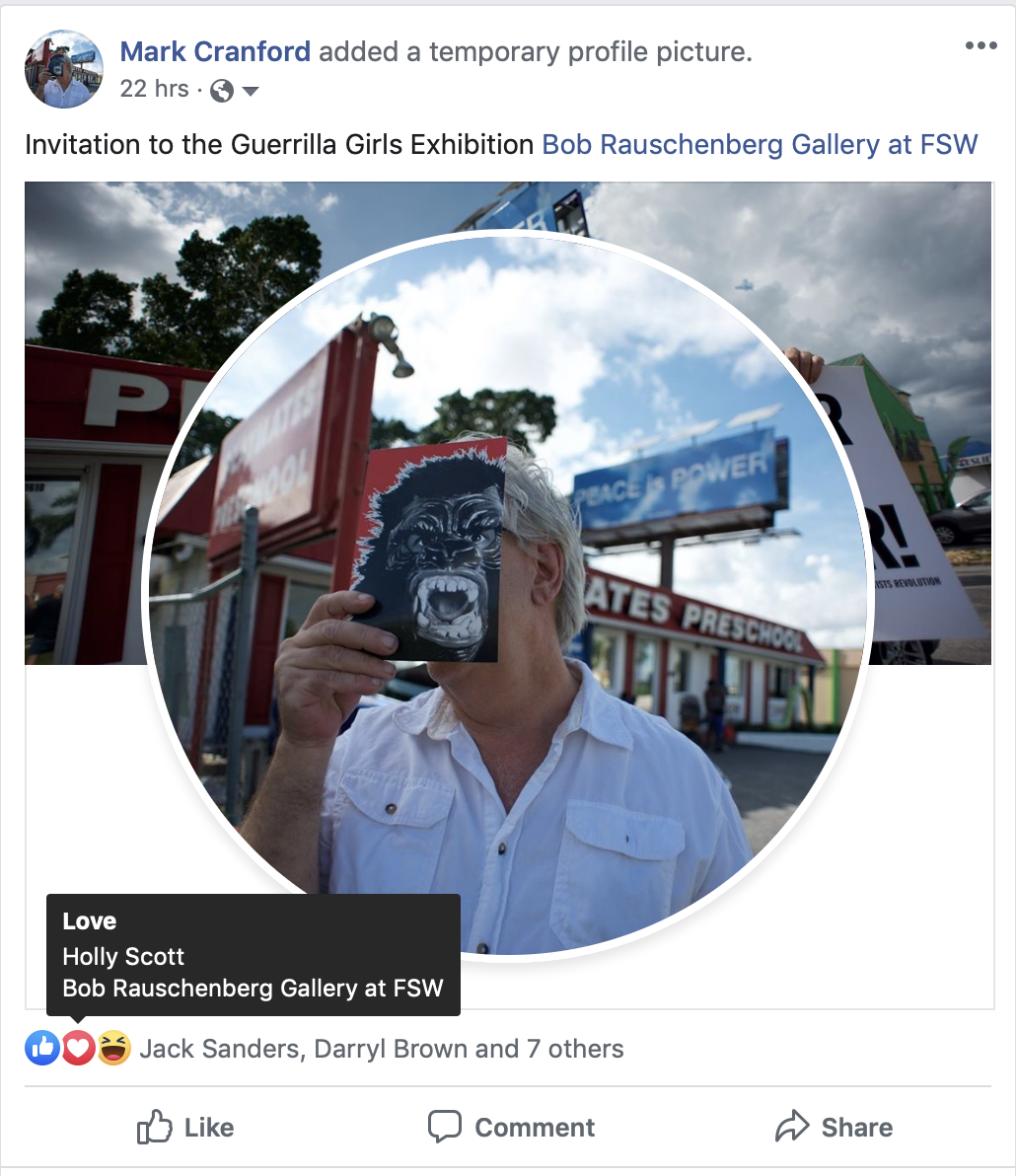Click the 22 hrs timestamp
This screenshot has width=1016, height=1176.
[x=155, y=89]
